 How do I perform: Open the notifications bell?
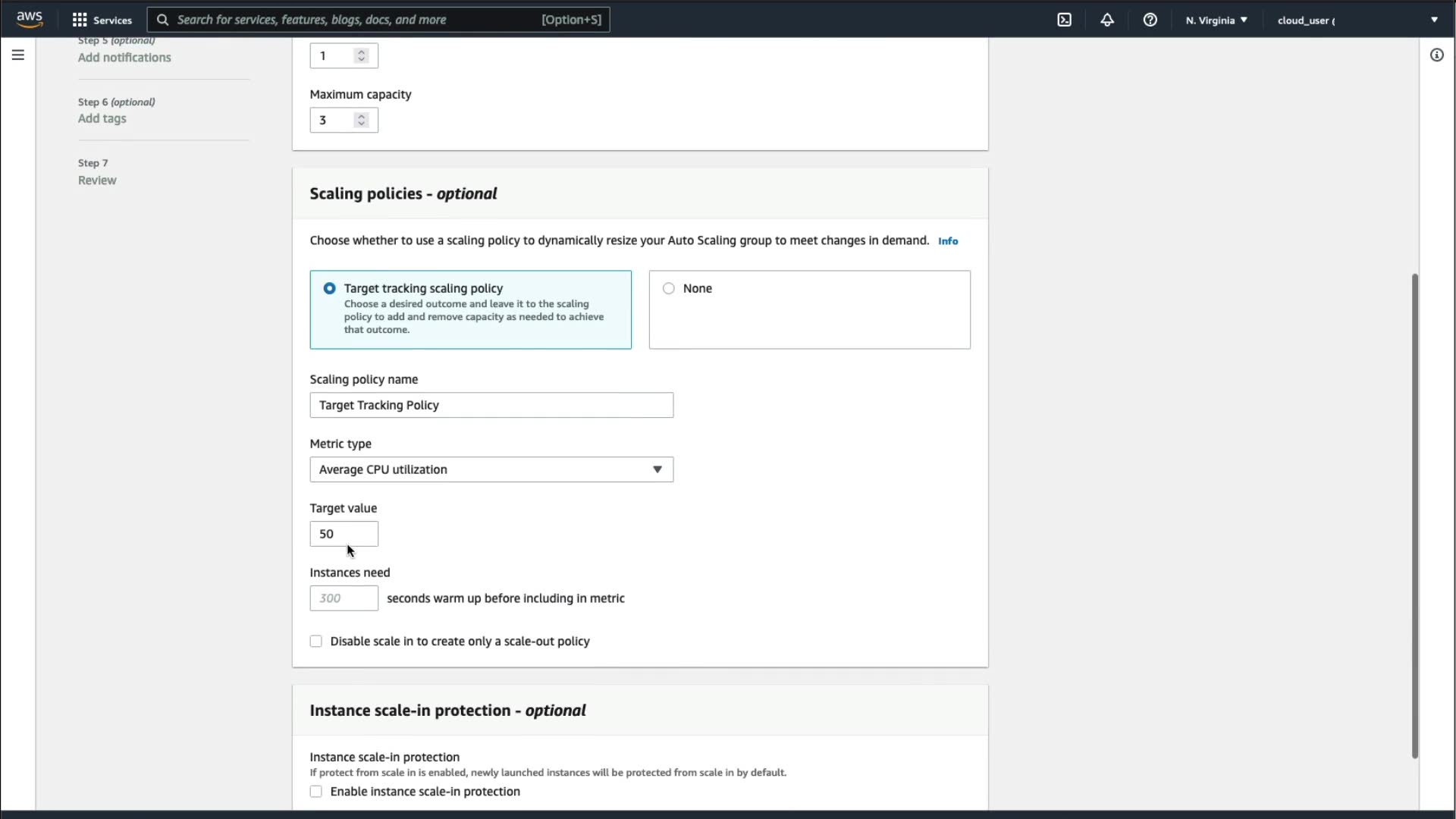(x=1107, y=20)
